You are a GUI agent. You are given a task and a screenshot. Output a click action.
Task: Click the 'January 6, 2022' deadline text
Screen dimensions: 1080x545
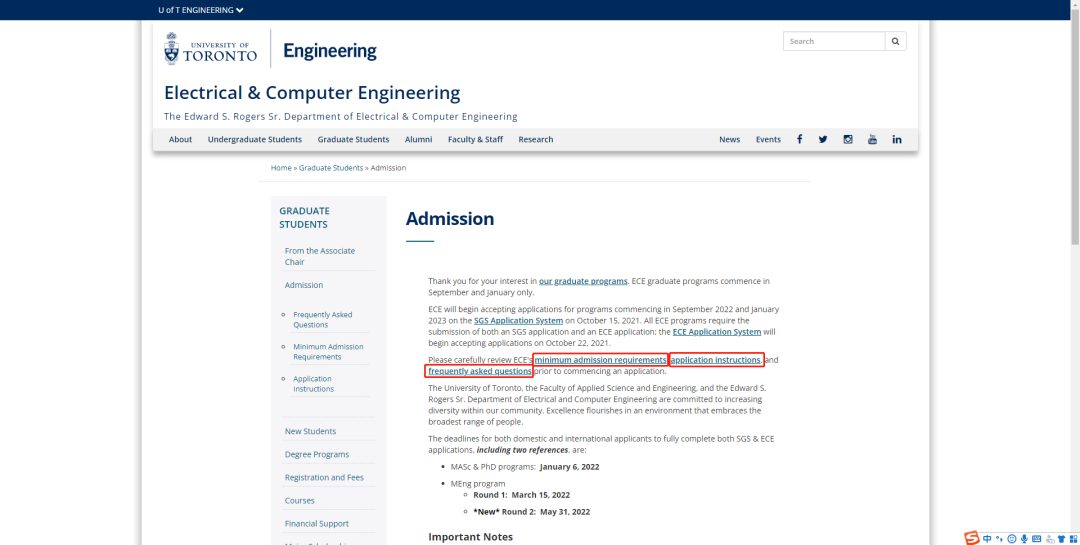coord(570,466)
